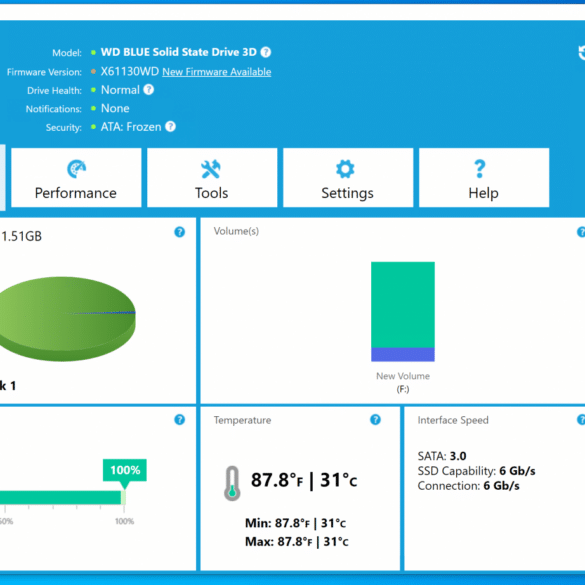Click the green life remaining progress bar
Screen dimensions: 585x585
tap(62, 497)
